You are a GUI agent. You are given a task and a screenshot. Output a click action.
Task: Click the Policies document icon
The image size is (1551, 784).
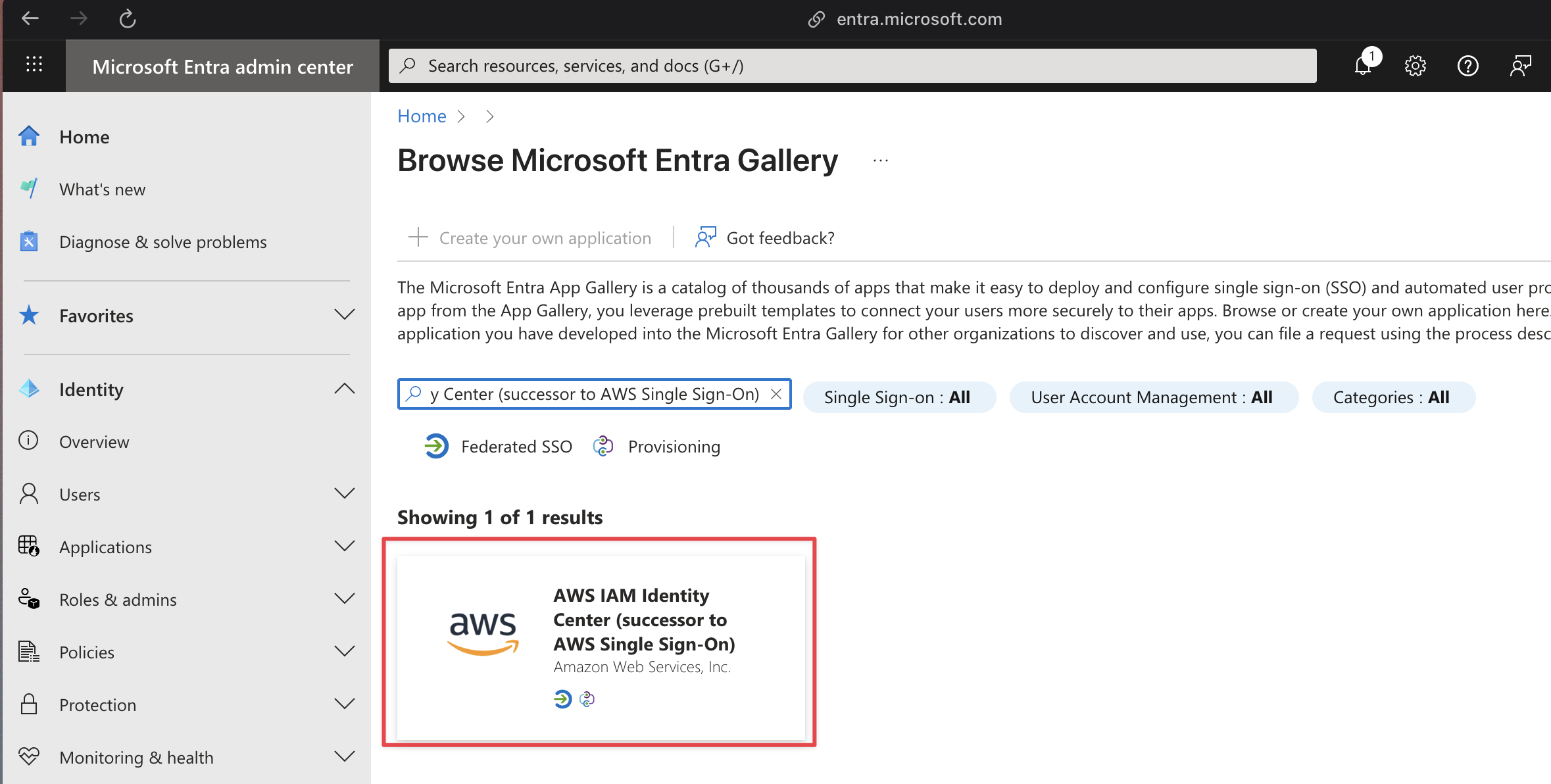pyautogui.click(x=29, y=651)
